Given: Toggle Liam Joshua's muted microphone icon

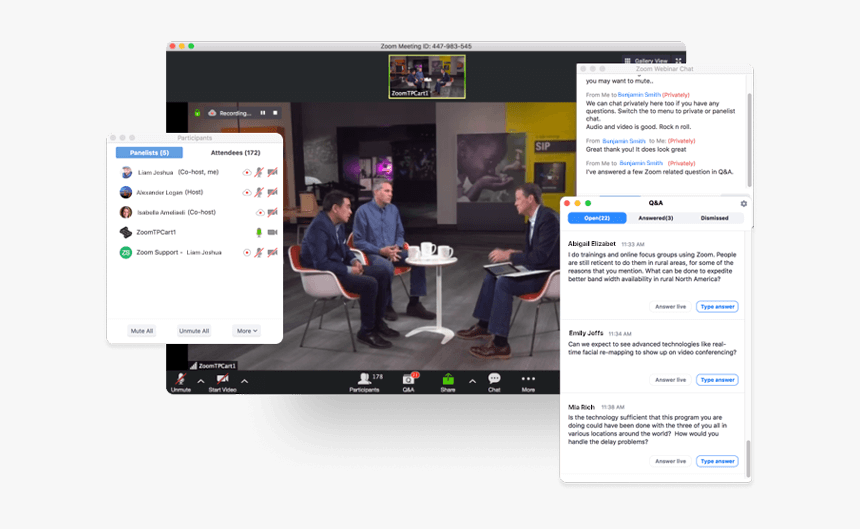Looking at the screenshot, I should tap(259, 172).
